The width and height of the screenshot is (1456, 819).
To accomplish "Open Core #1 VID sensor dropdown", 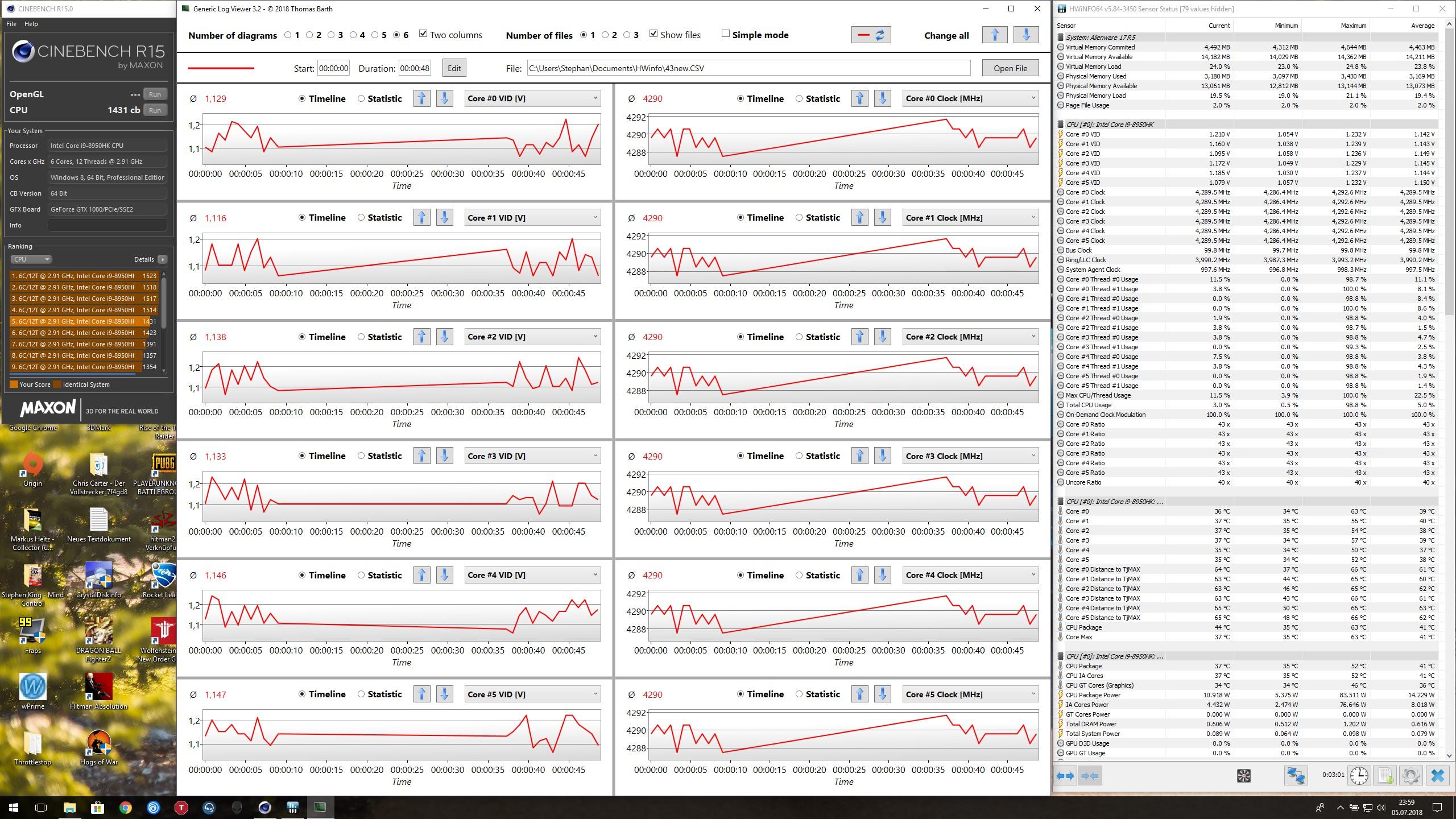I will coord(532,218).
